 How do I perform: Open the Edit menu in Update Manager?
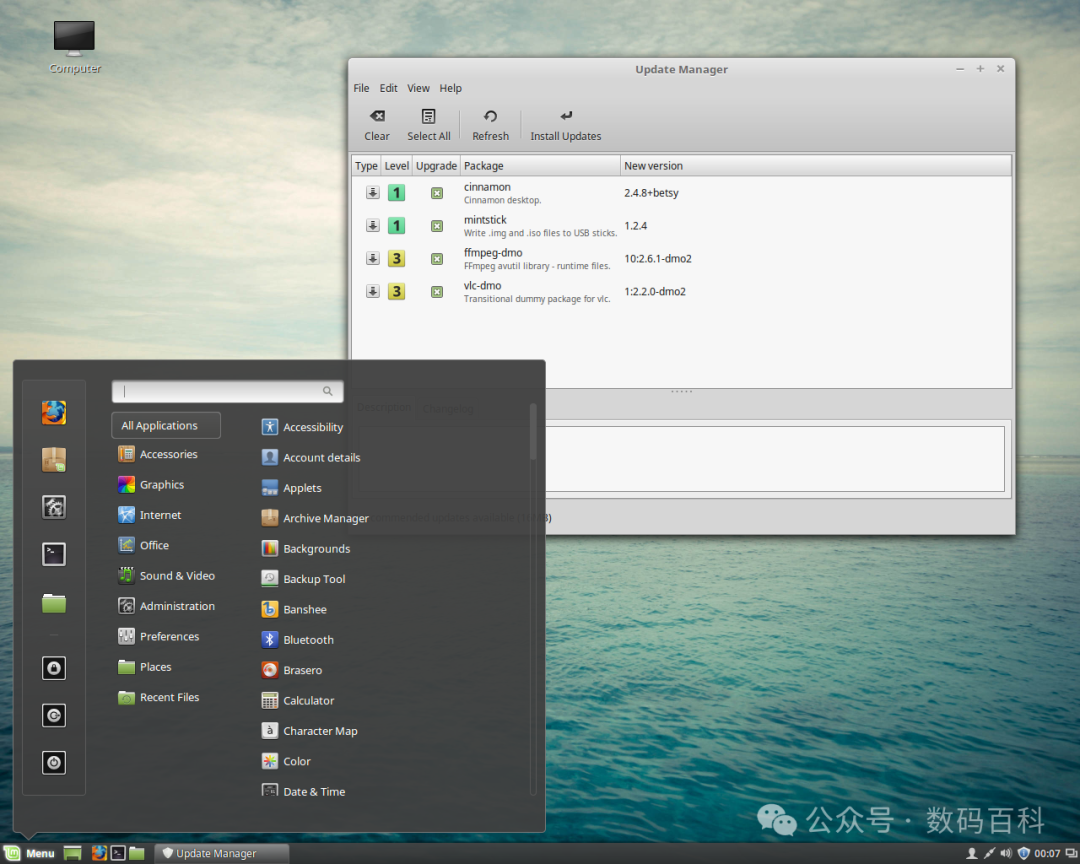[388, 88]
